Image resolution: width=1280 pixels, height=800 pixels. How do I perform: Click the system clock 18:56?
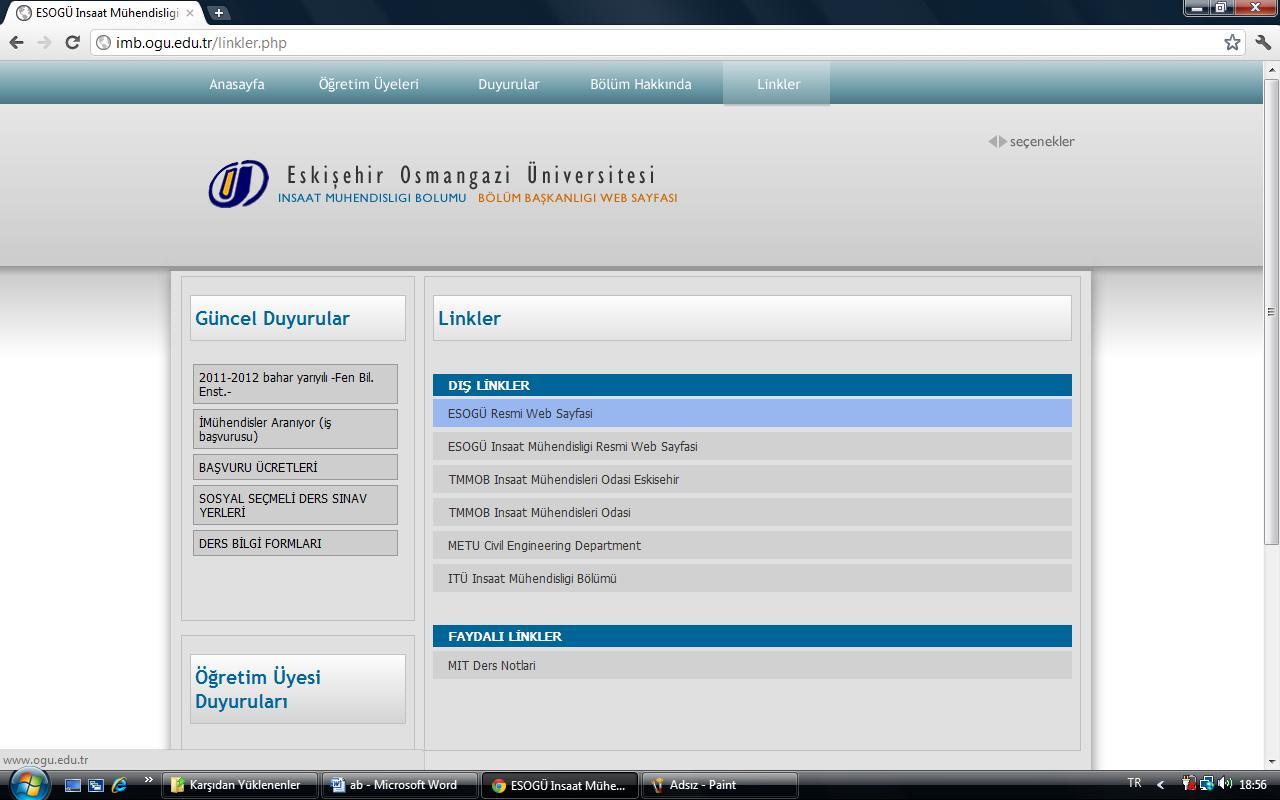[1253, 785]
